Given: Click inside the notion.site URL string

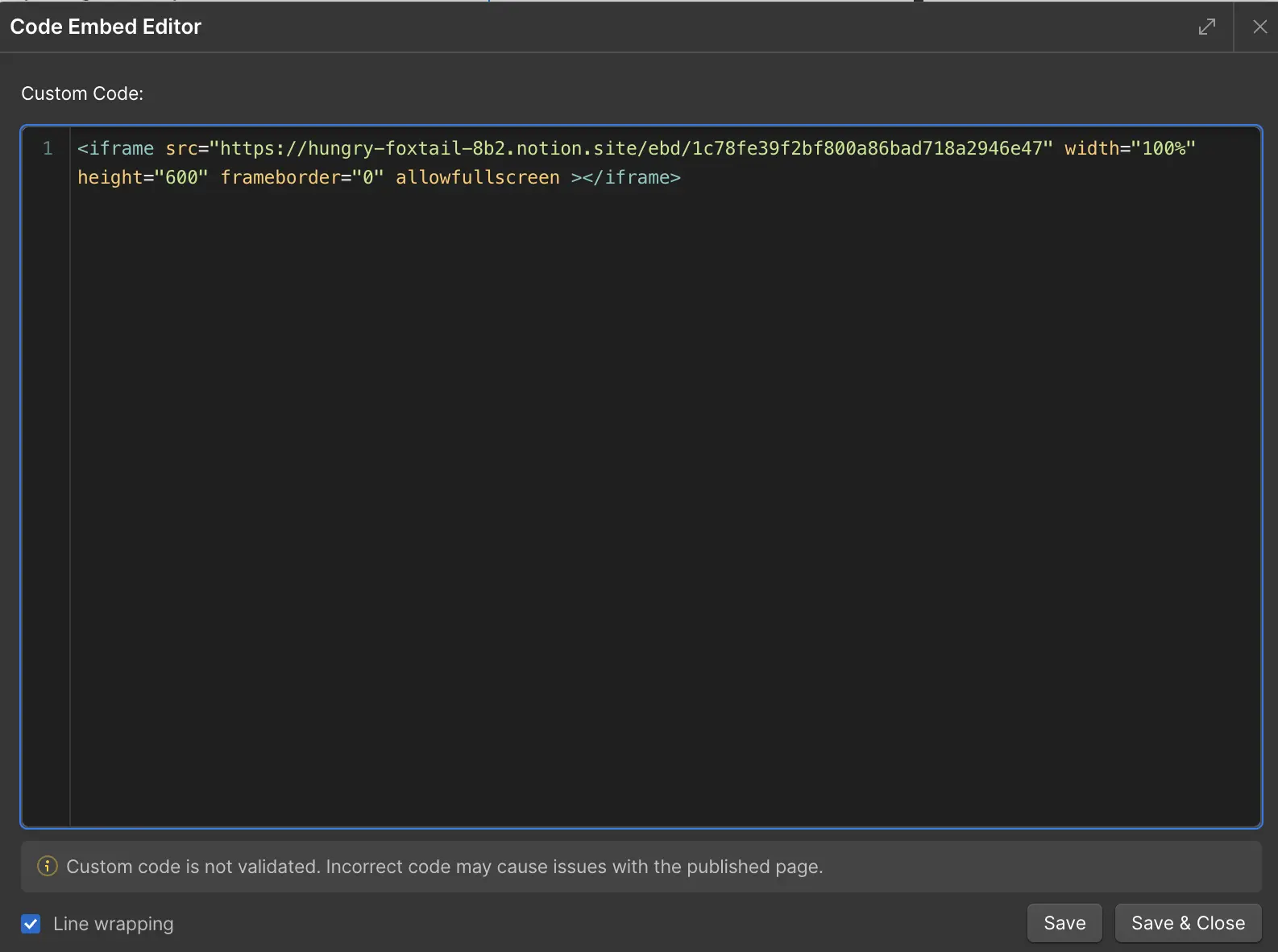Looking at the screenshot, I should click(x=629, y=148).
